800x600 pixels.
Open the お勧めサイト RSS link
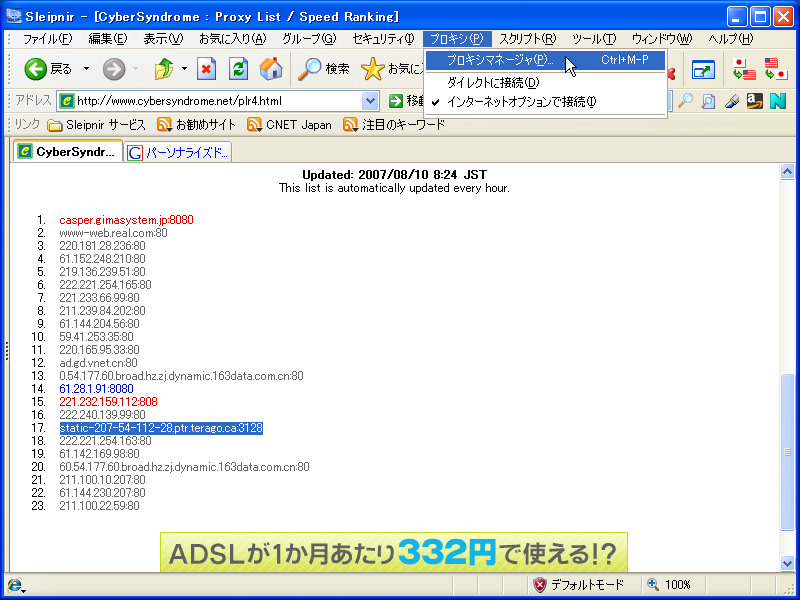(x=196, y=124)
